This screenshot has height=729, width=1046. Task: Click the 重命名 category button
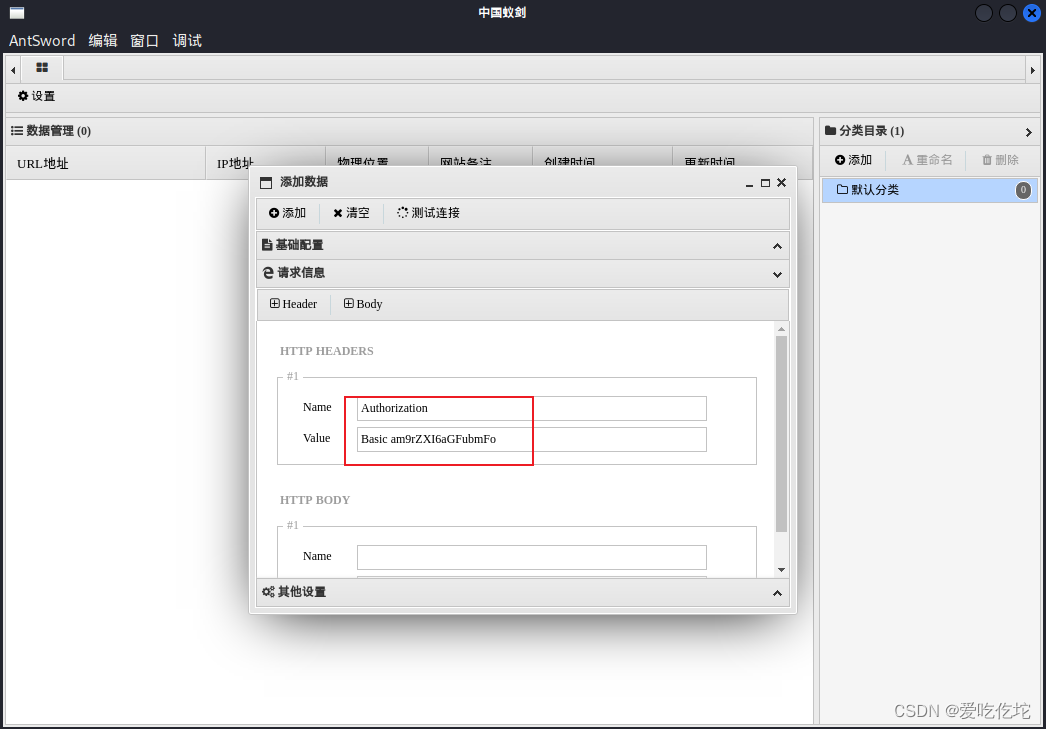click(927, 160)
